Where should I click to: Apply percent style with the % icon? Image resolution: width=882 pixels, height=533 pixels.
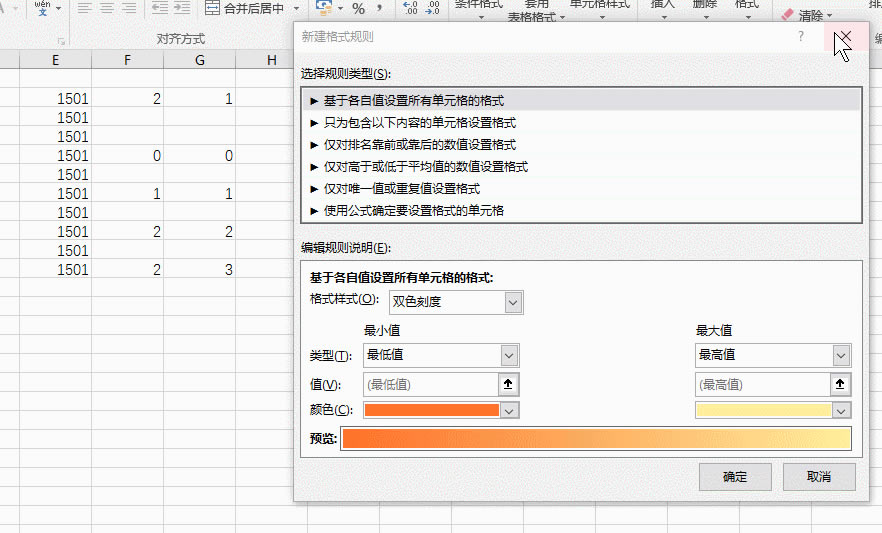(358, 8)
